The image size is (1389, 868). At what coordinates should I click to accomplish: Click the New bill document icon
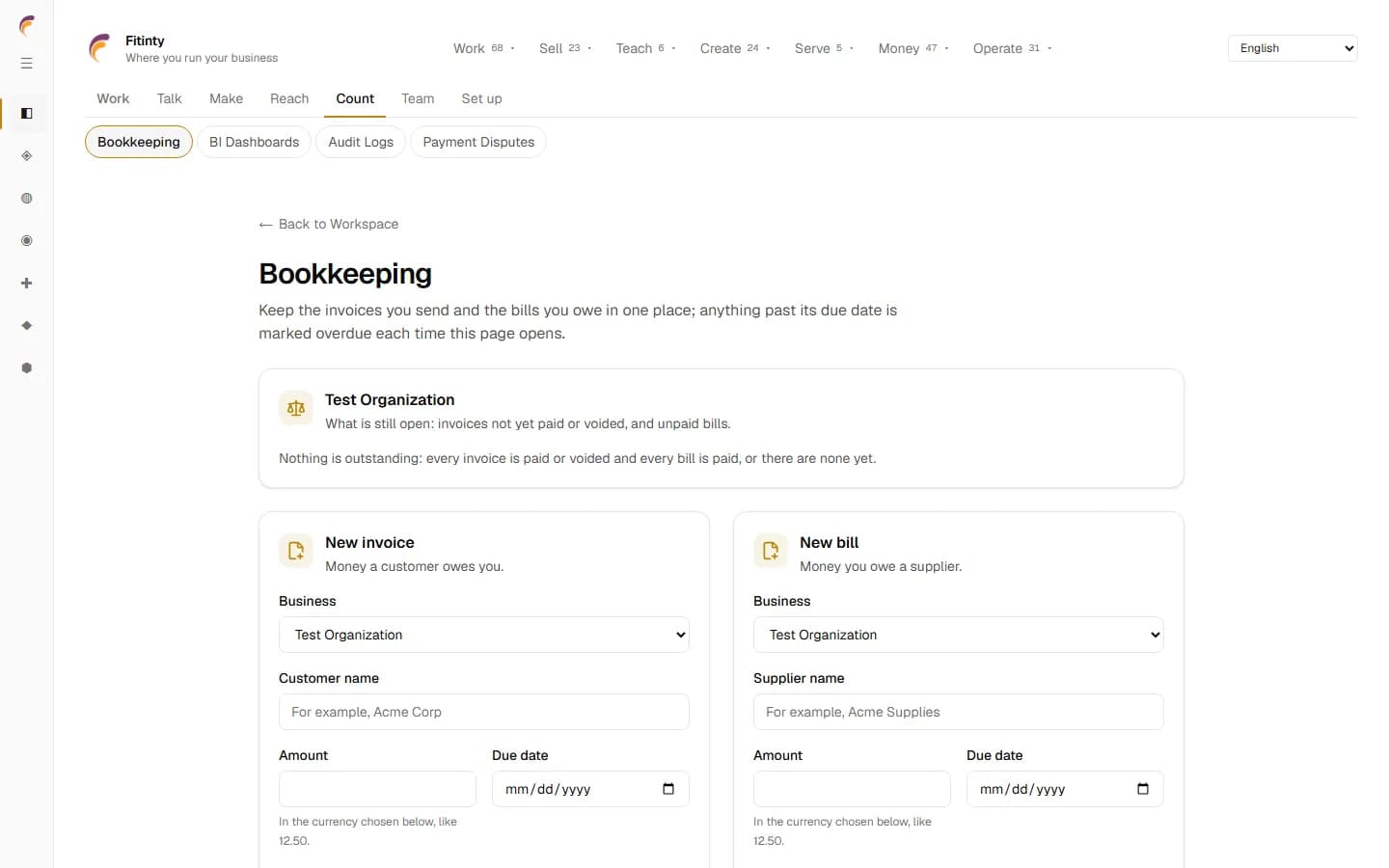[x=771, y=551]
